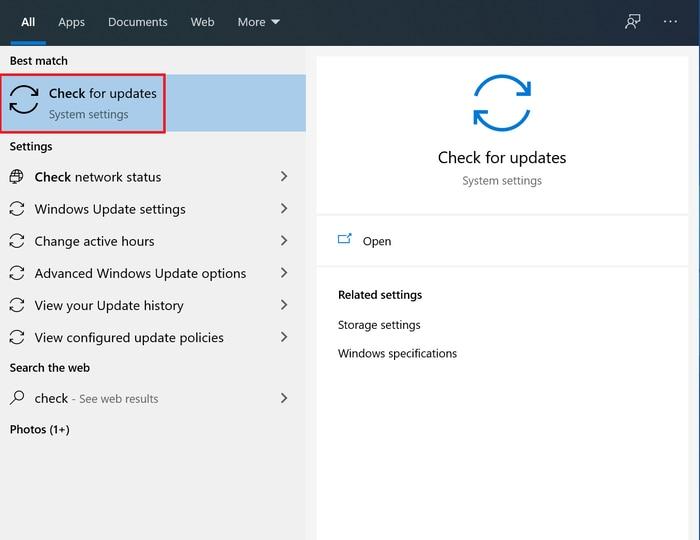Expand chevron next to web results for check
This screenshot has width=700, height=540.
point(284,398)
